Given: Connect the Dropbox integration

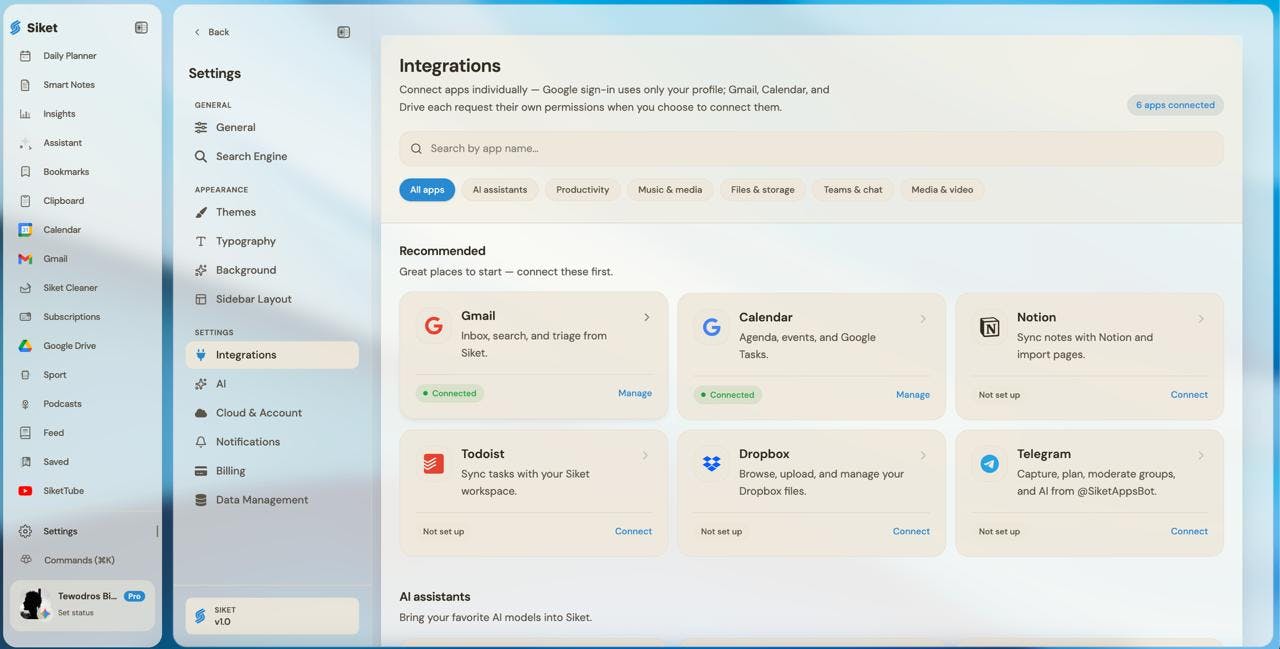Looking at the screenshot, I should 911,531.
